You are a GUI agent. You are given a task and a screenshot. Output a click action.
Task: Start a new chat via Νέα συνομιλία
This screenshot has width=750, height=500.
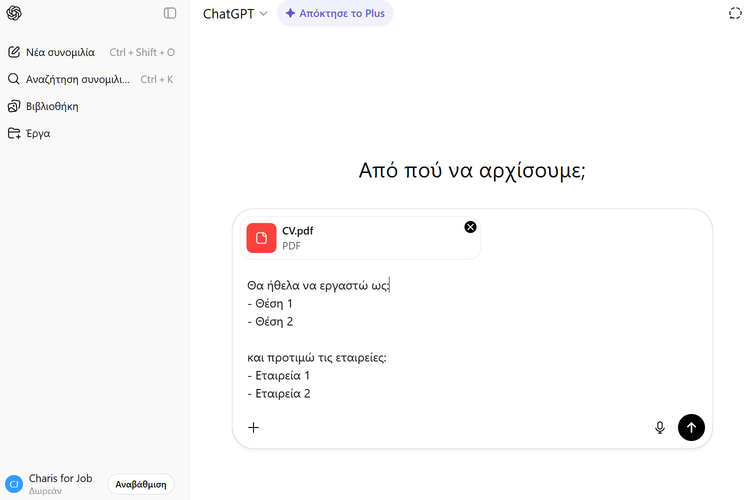tap(60, 52)
